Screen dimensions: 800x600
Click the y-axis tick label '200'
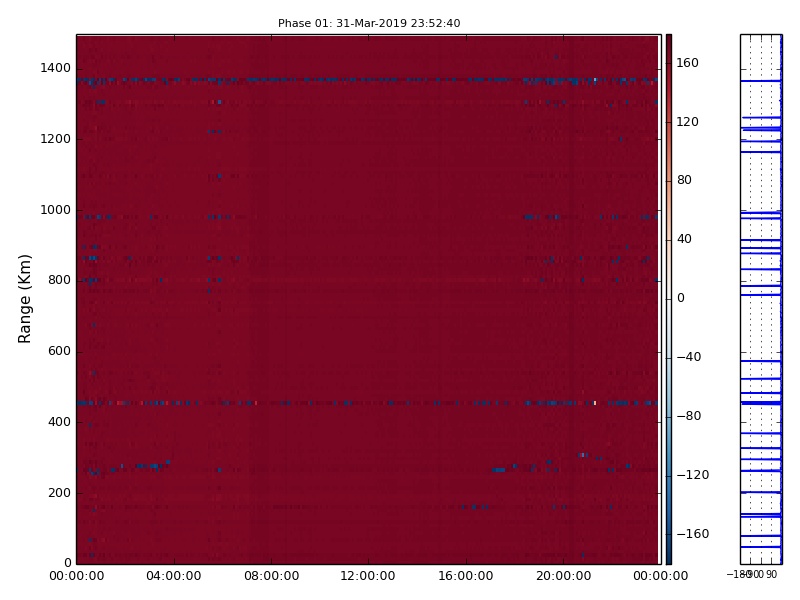click(x=60, y=493)
